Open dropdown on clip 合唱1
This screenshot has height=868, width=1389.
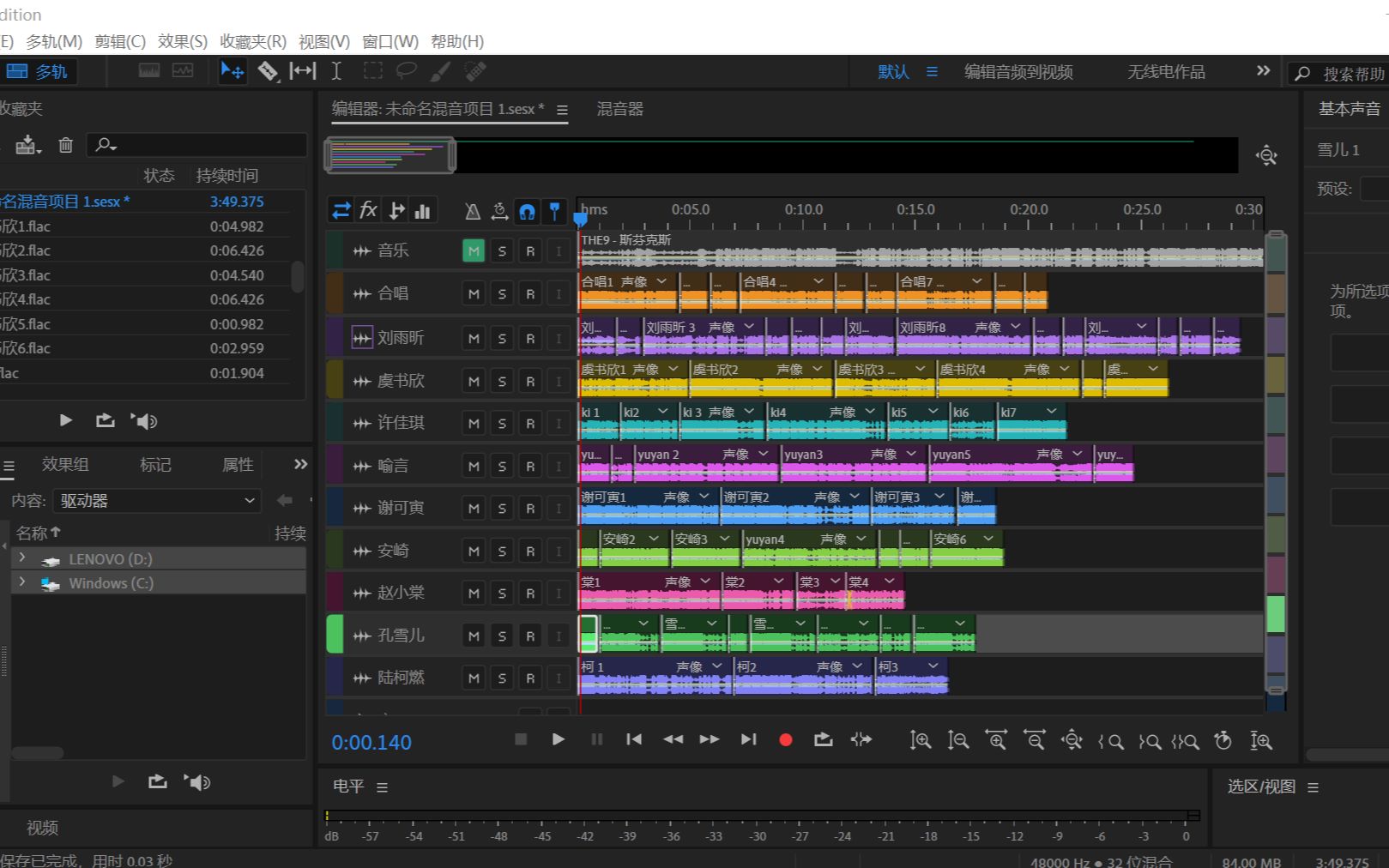(661, 281)
